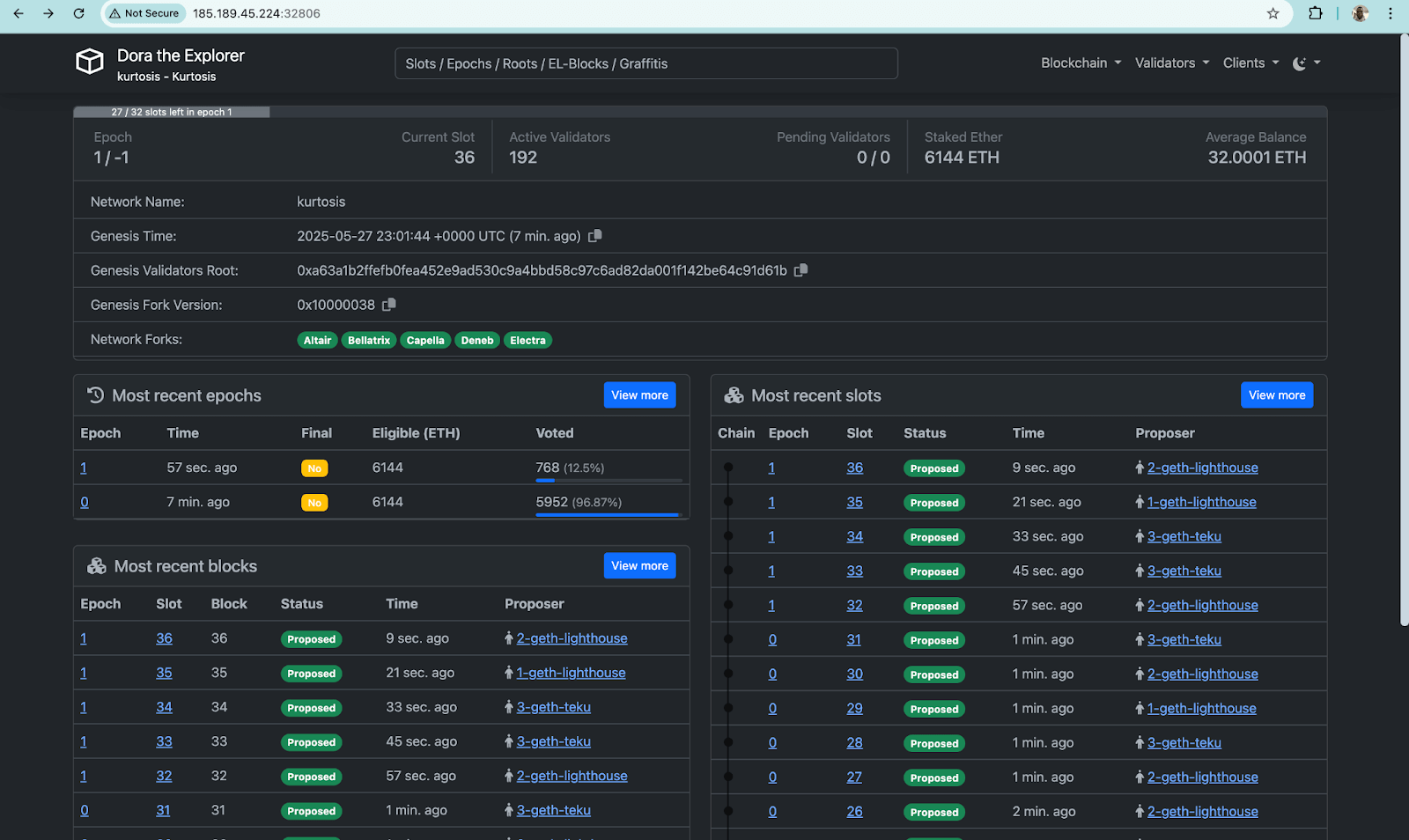Open the theme mode switcher
The height and width of the screenshot is (840, 1409).
point(1305,63)
